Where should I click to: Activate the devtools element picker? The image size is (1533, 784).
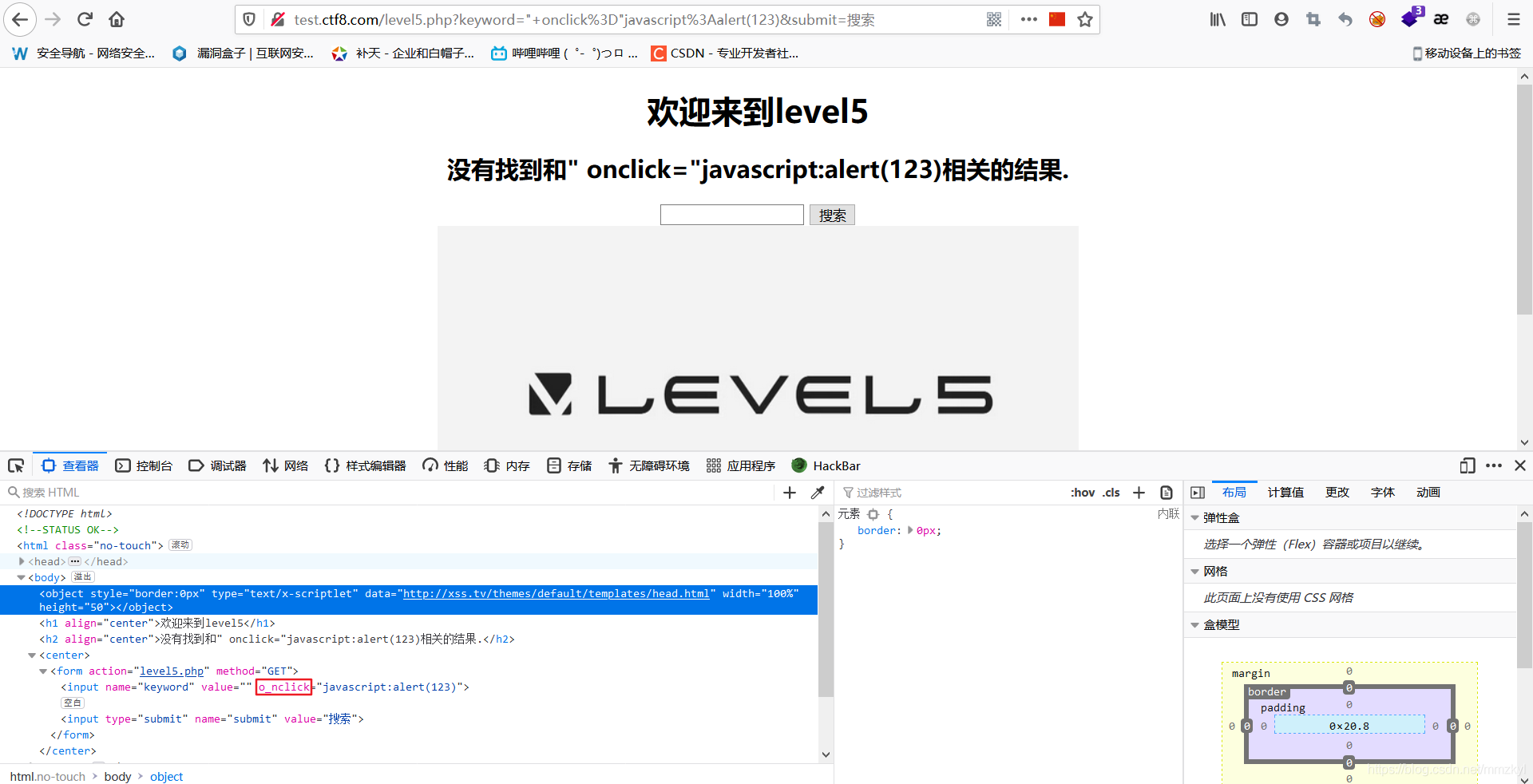(16, 465)
